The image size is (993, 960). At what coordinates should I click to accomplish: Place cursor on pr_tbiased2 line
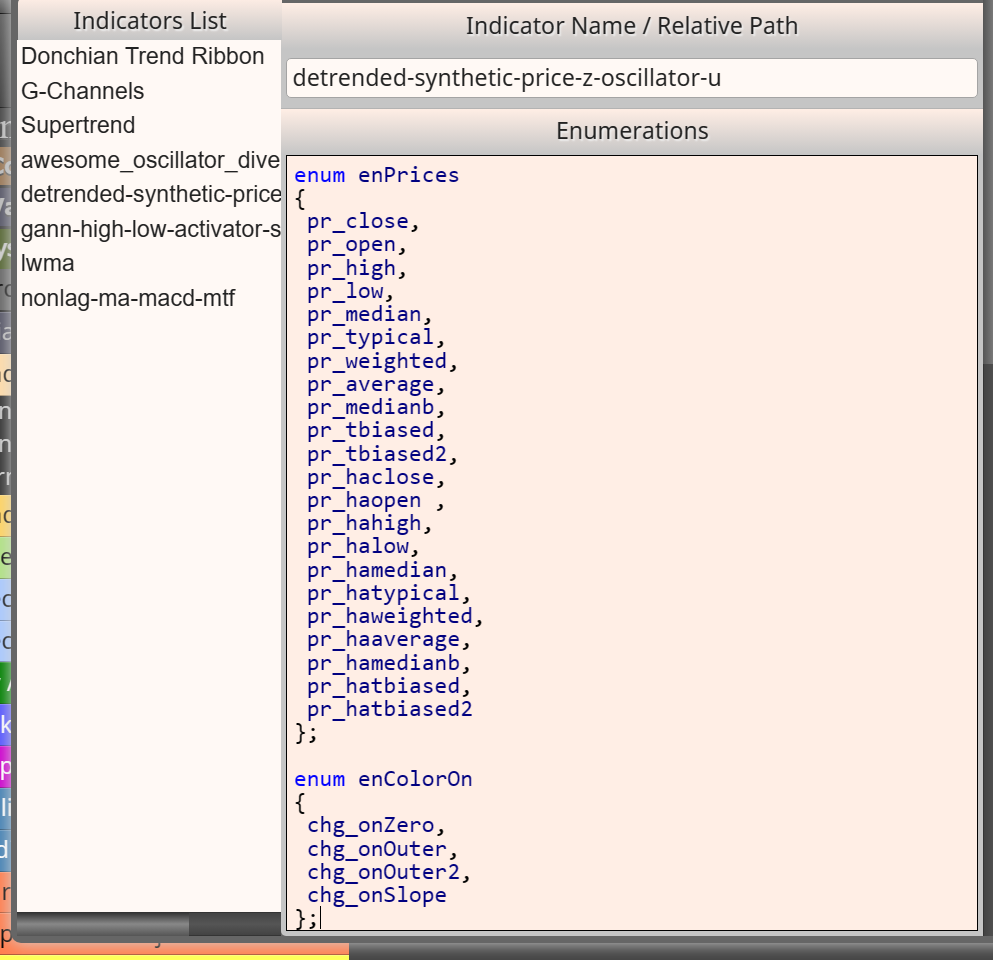click(382, 455)
